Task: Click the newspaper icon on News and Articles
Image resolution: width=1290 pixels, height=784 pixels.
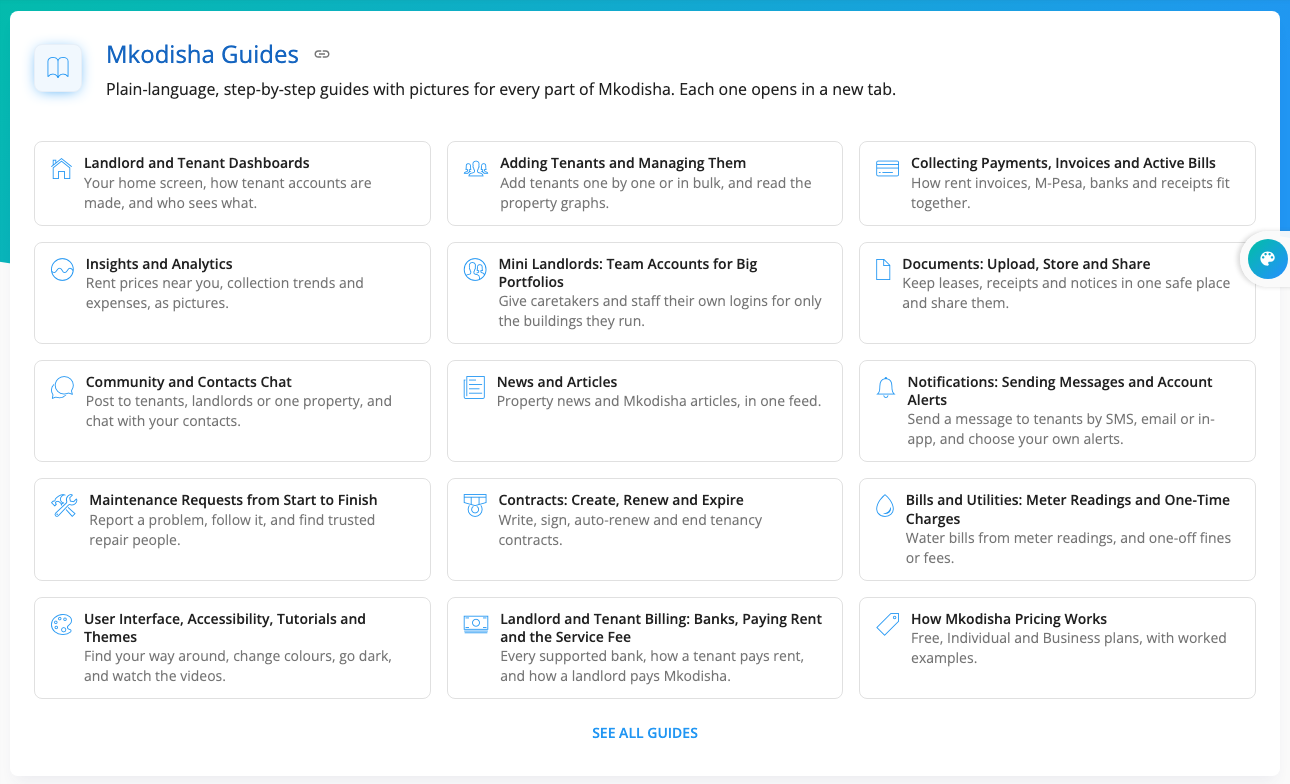Action: coord(474,388)
